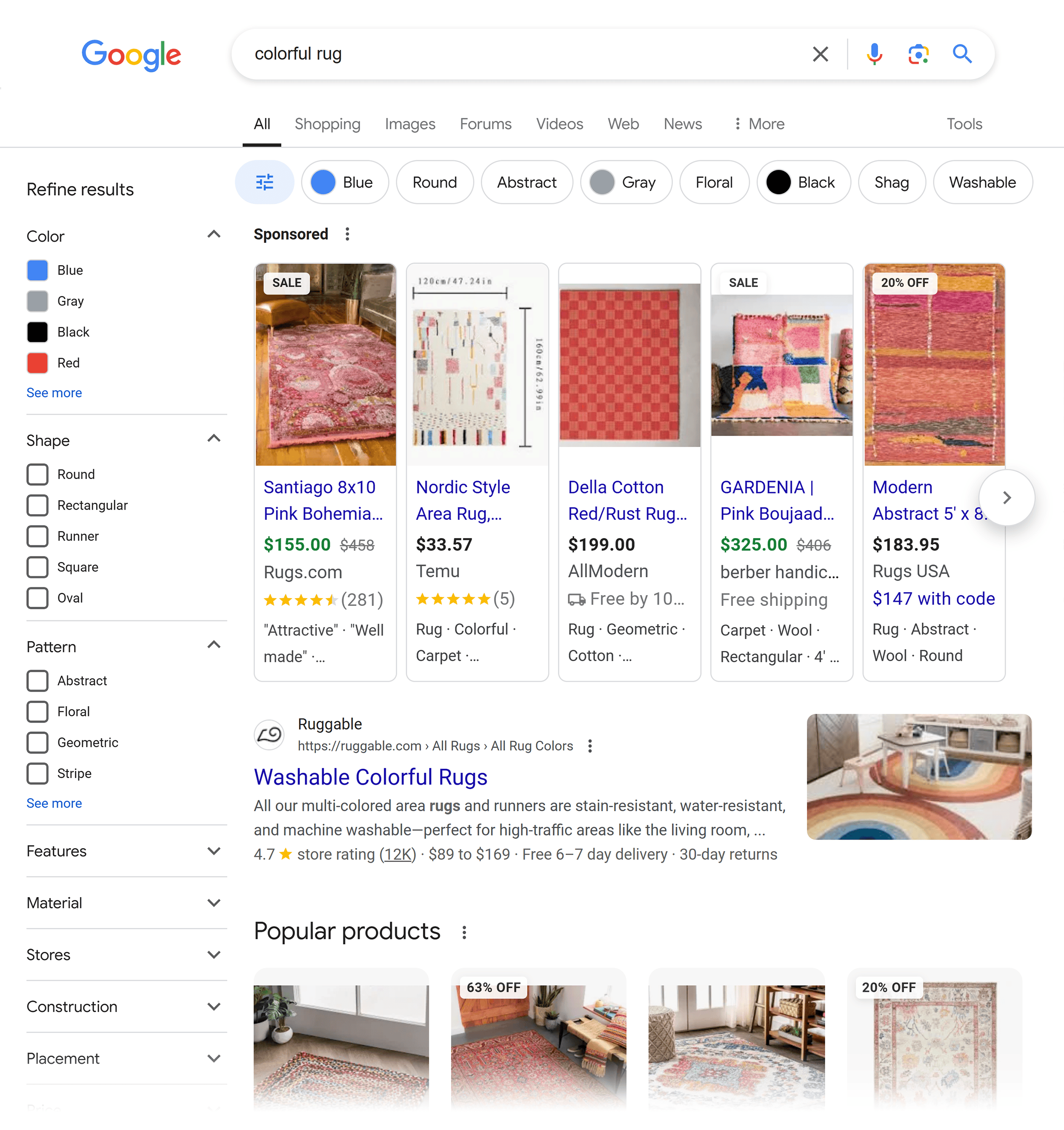Select the Abstract filter chip
This screenshot has height=1130, width=1064.
tap(526, 183)
